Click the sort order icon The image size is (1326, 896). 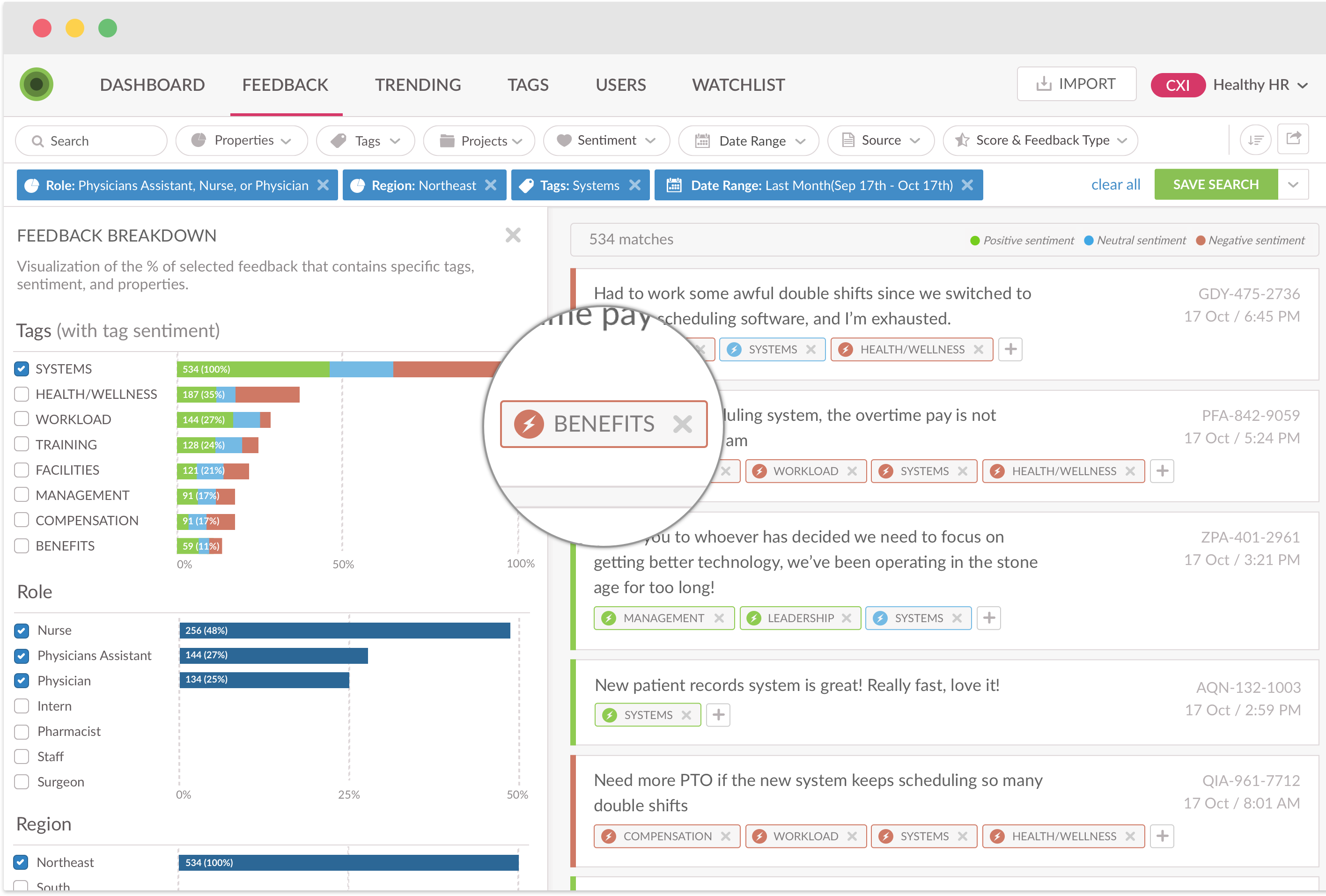1255,140
